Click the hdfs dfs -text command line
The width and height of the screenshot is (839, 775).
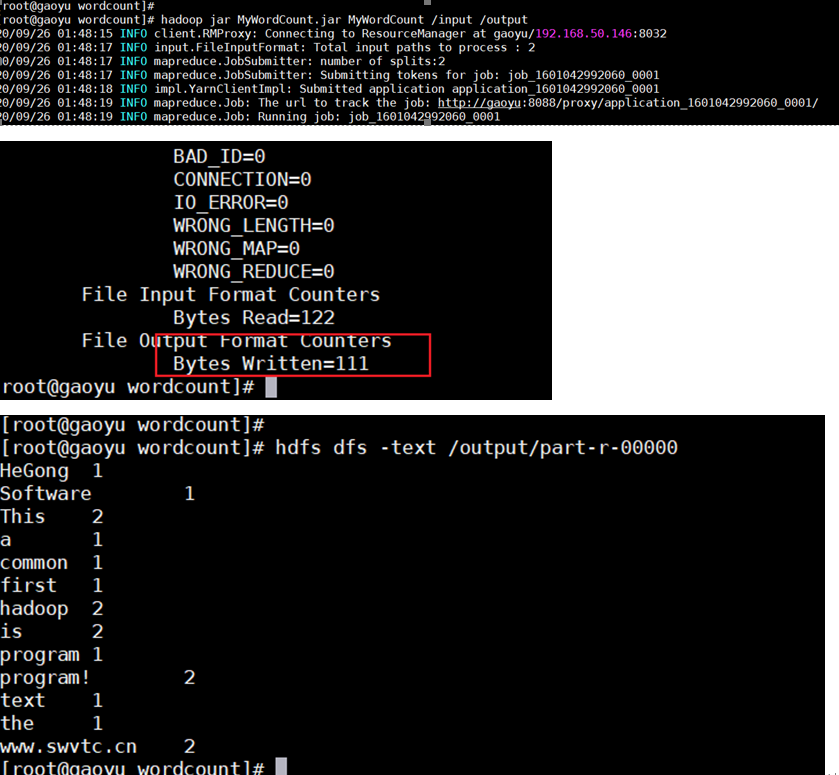tap(476, 447)
